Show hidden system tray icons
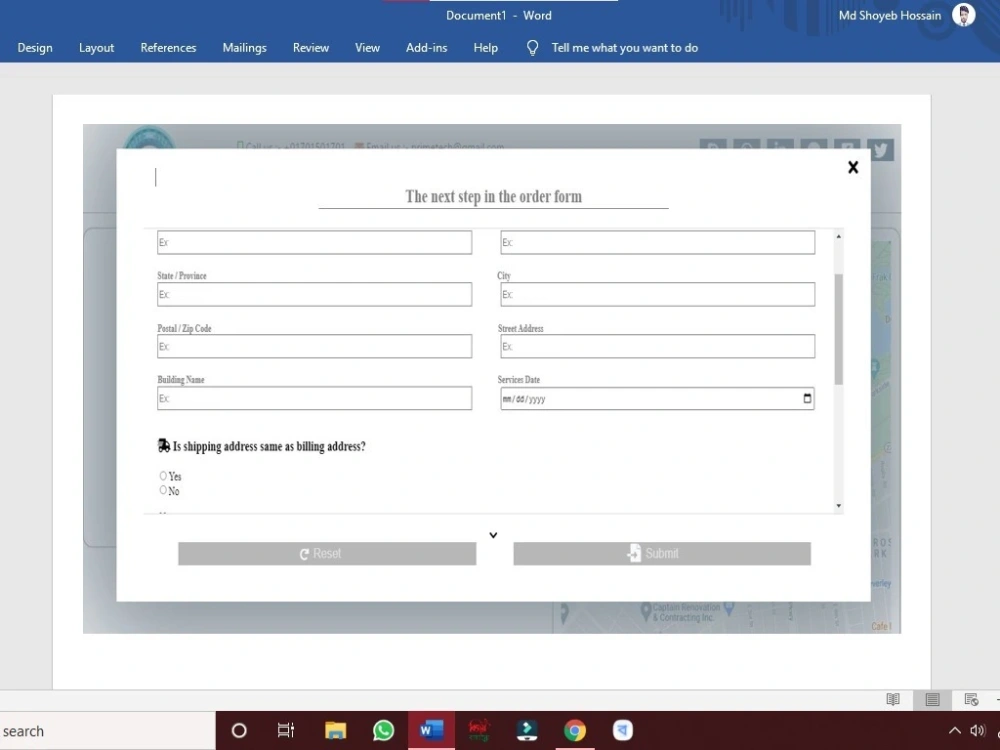The image size is (1000, 750). tap(955, 731)
